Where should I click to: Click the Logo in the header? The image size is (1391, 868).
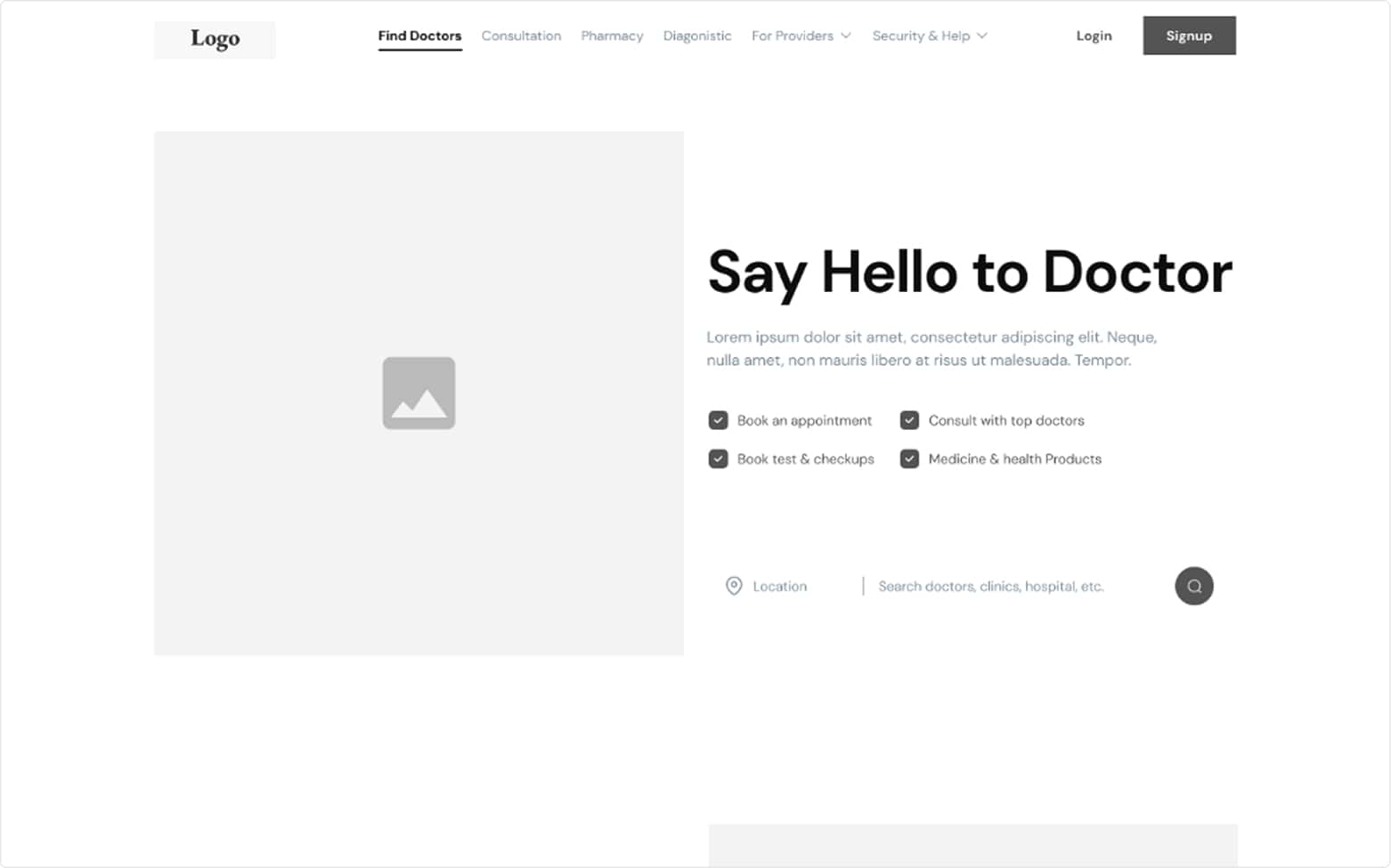[215, 39]
